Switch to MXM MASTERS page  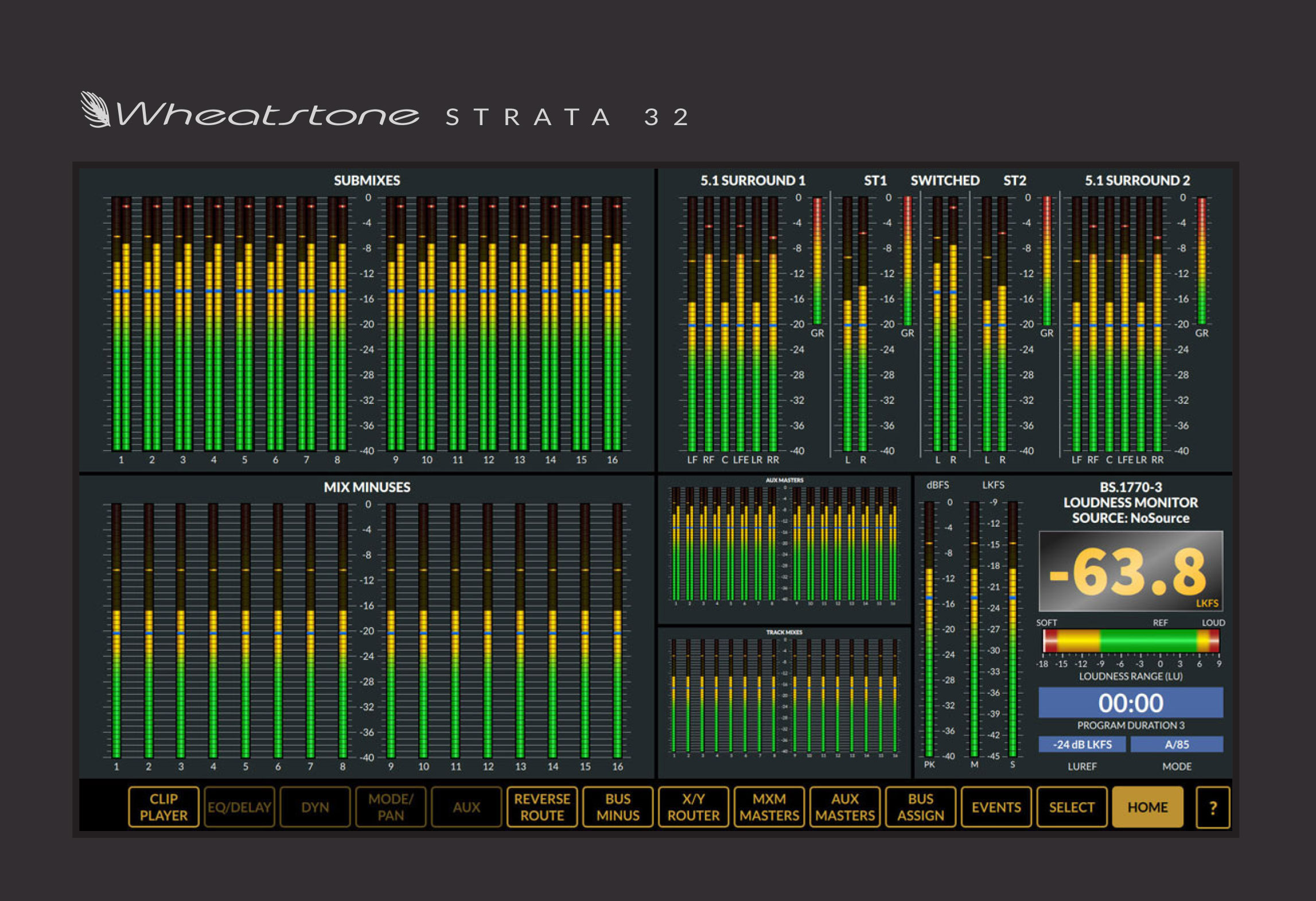click(x=769, y=807)
